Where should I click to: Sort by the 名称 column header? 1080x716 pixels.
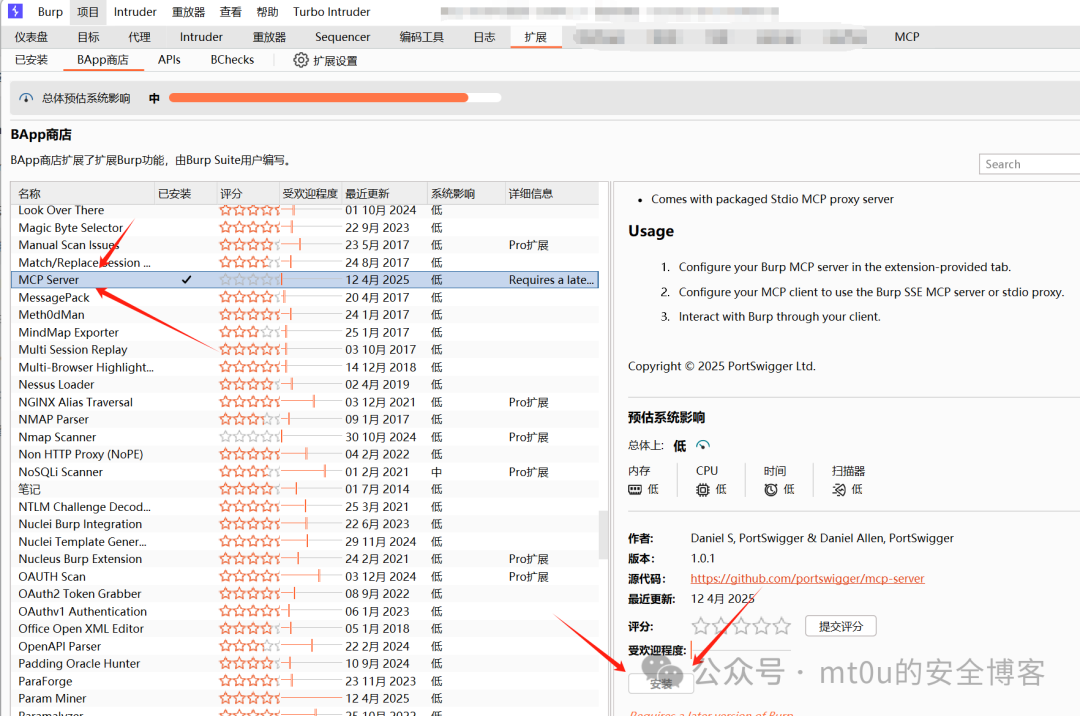[83, 193]
